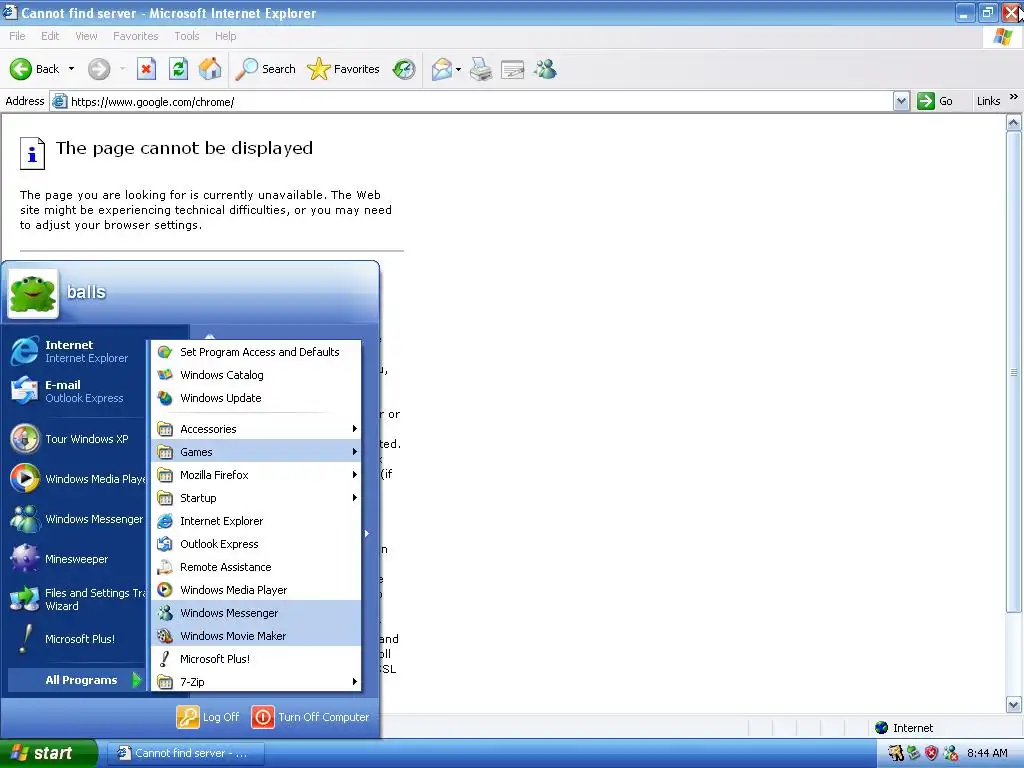Viewport: 1024px width, 768px height.
Task: Click the Links toolbar label
Action: coord(988,101)
